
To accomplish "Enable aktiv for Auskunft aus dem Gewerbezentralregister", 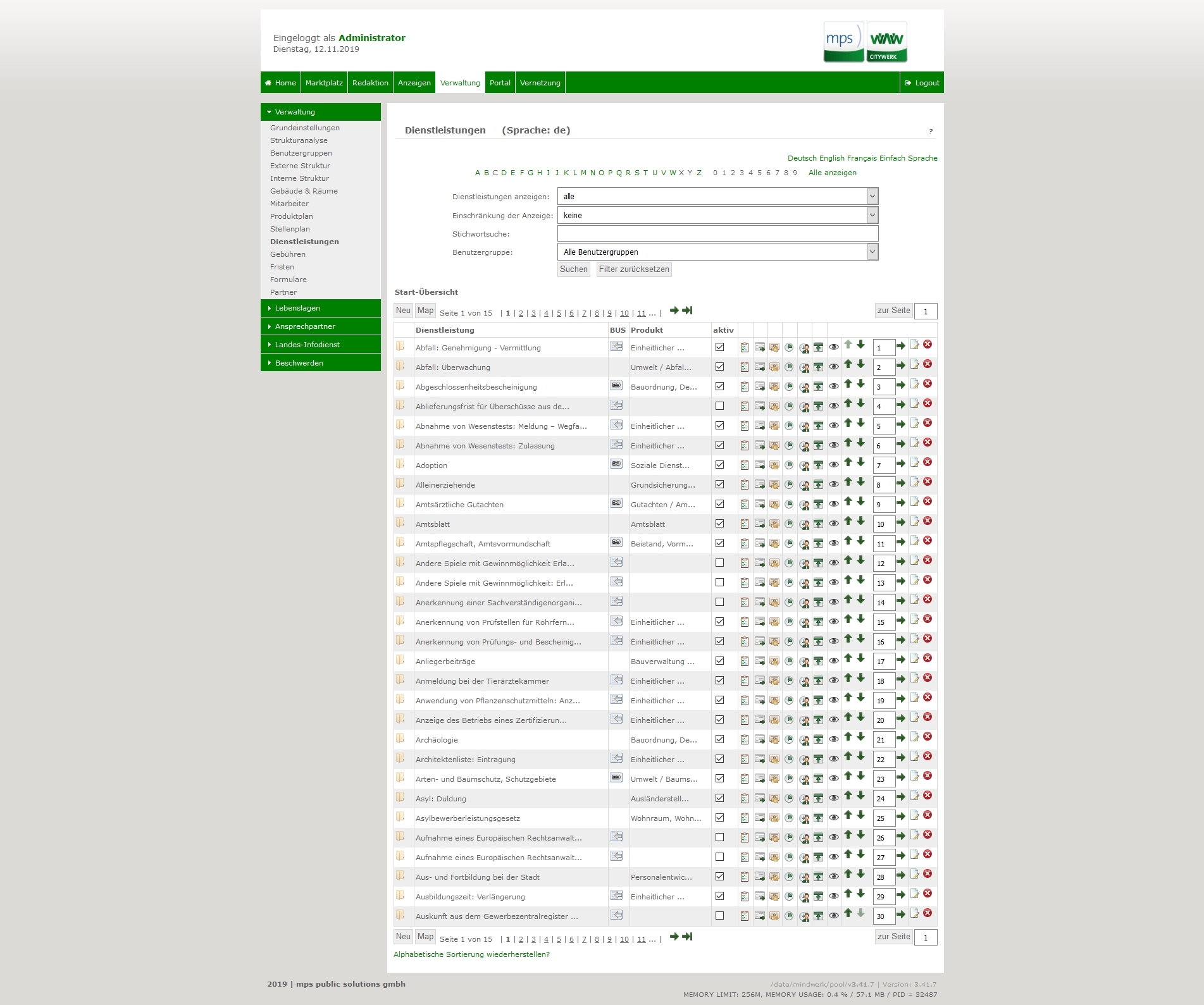I will click(x=719, y=916).
